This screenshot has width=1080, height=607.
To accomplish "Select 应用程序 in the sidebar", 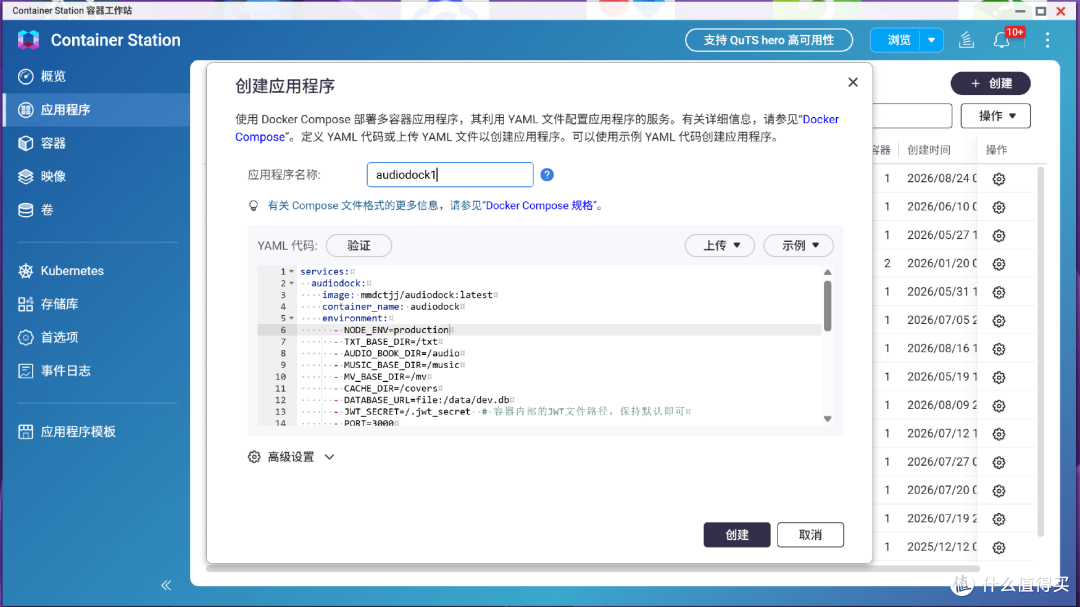I will (96, 110).
